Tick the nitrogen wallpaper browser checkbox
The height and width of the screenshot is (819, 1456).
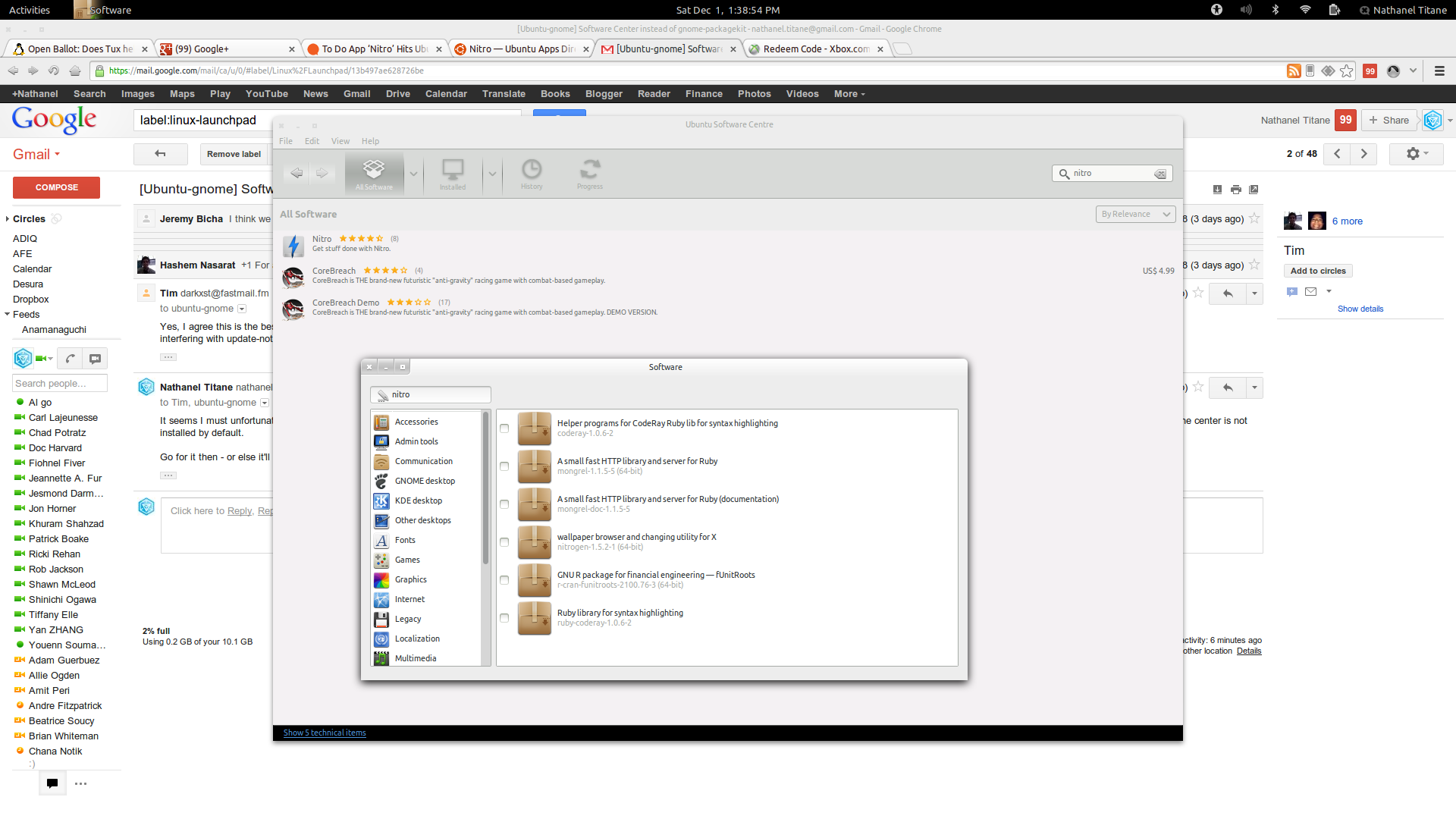click(x=504, y=542)
